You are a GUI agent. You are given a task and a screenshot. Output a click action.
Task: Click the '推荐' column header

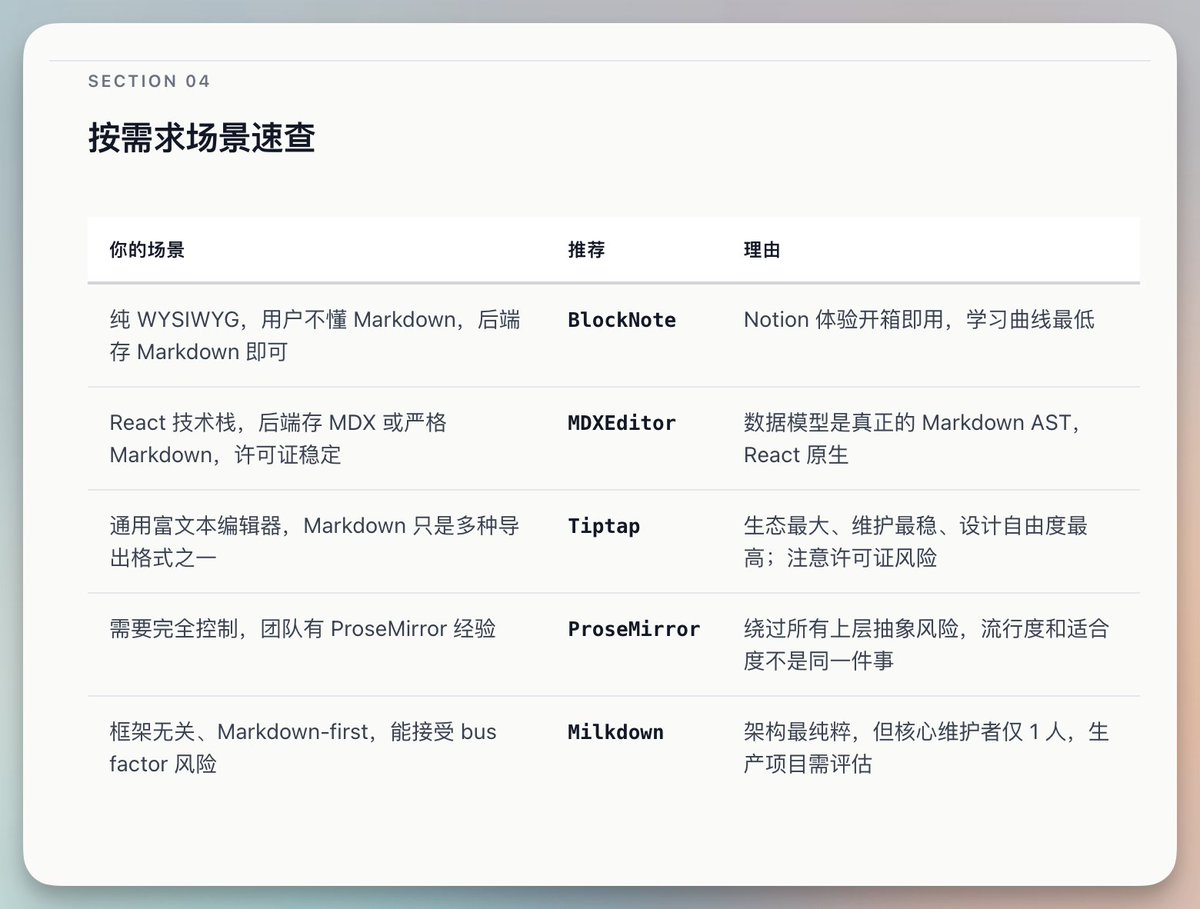pos(586,250)
